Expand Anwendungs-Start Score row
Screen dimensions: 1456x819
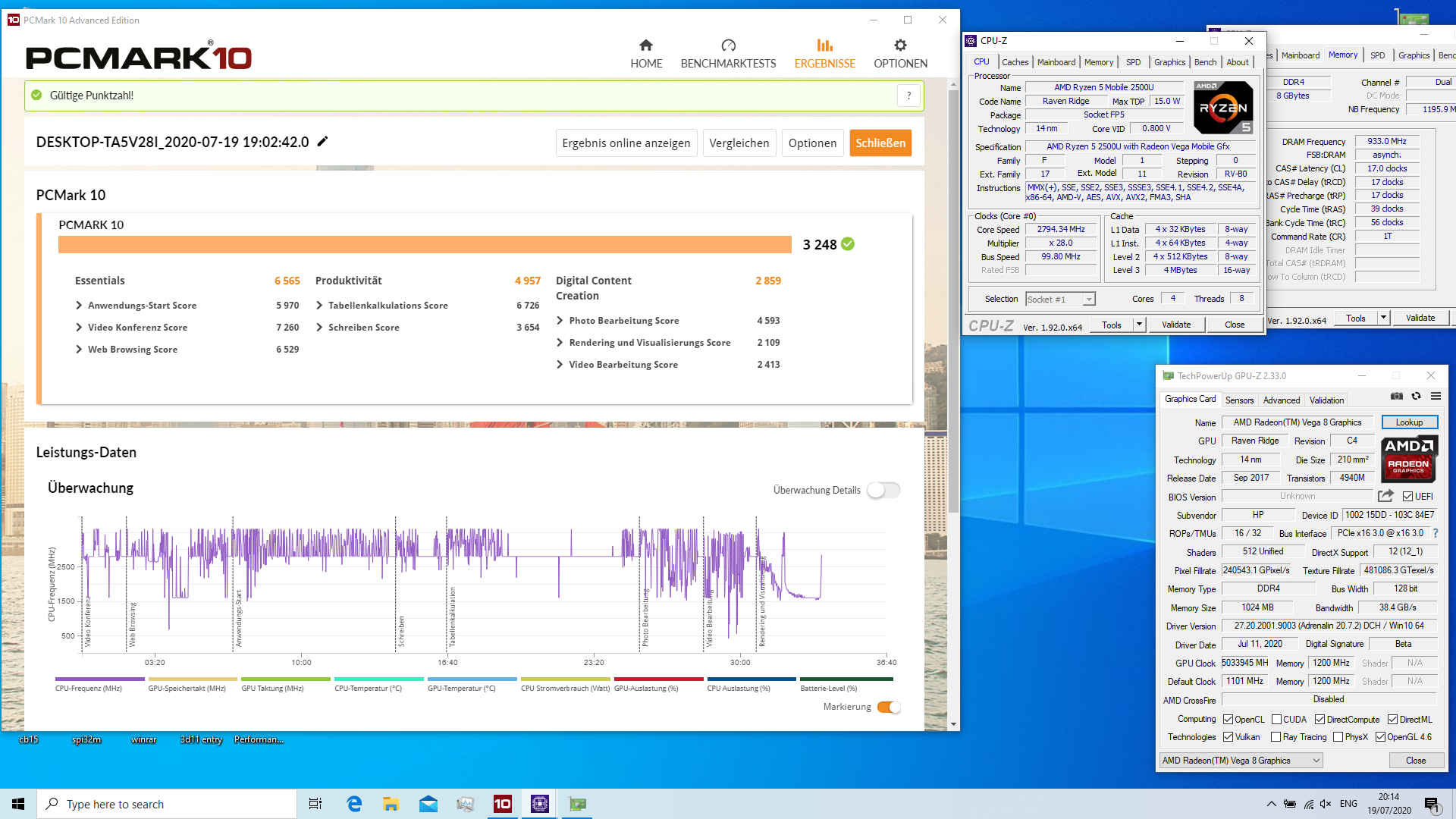pos(78,305)
